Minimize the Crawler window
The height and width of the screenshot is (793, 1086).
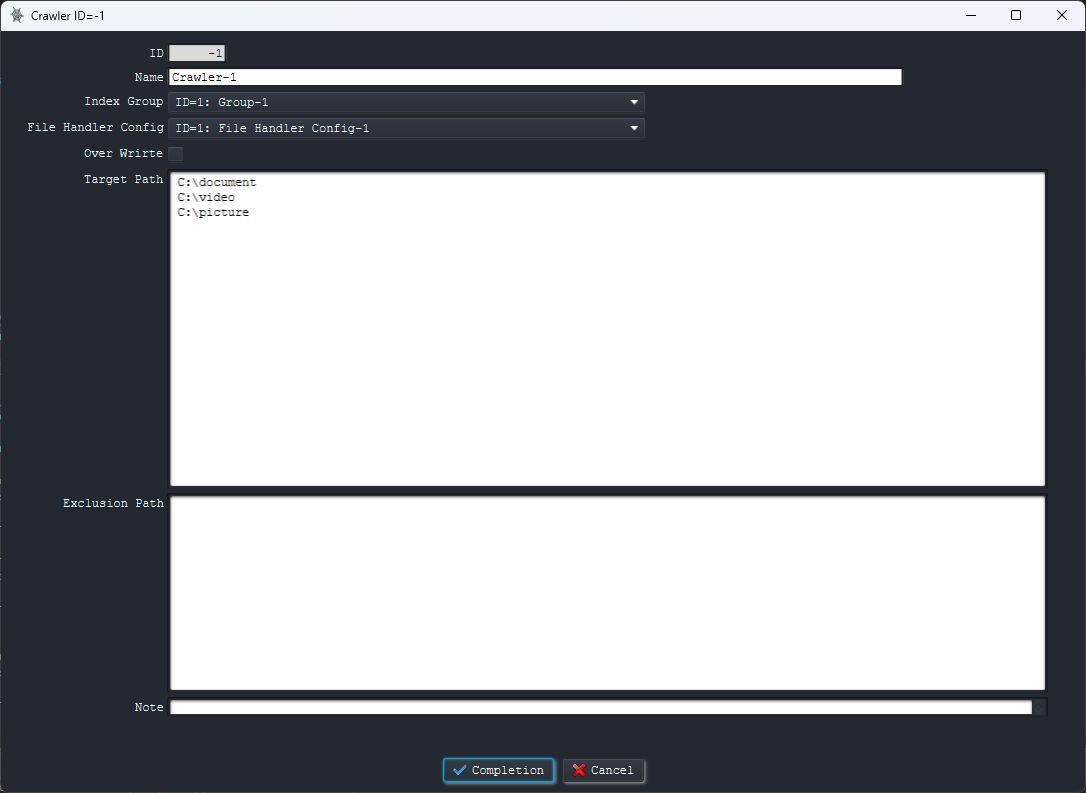click(969, 16)
